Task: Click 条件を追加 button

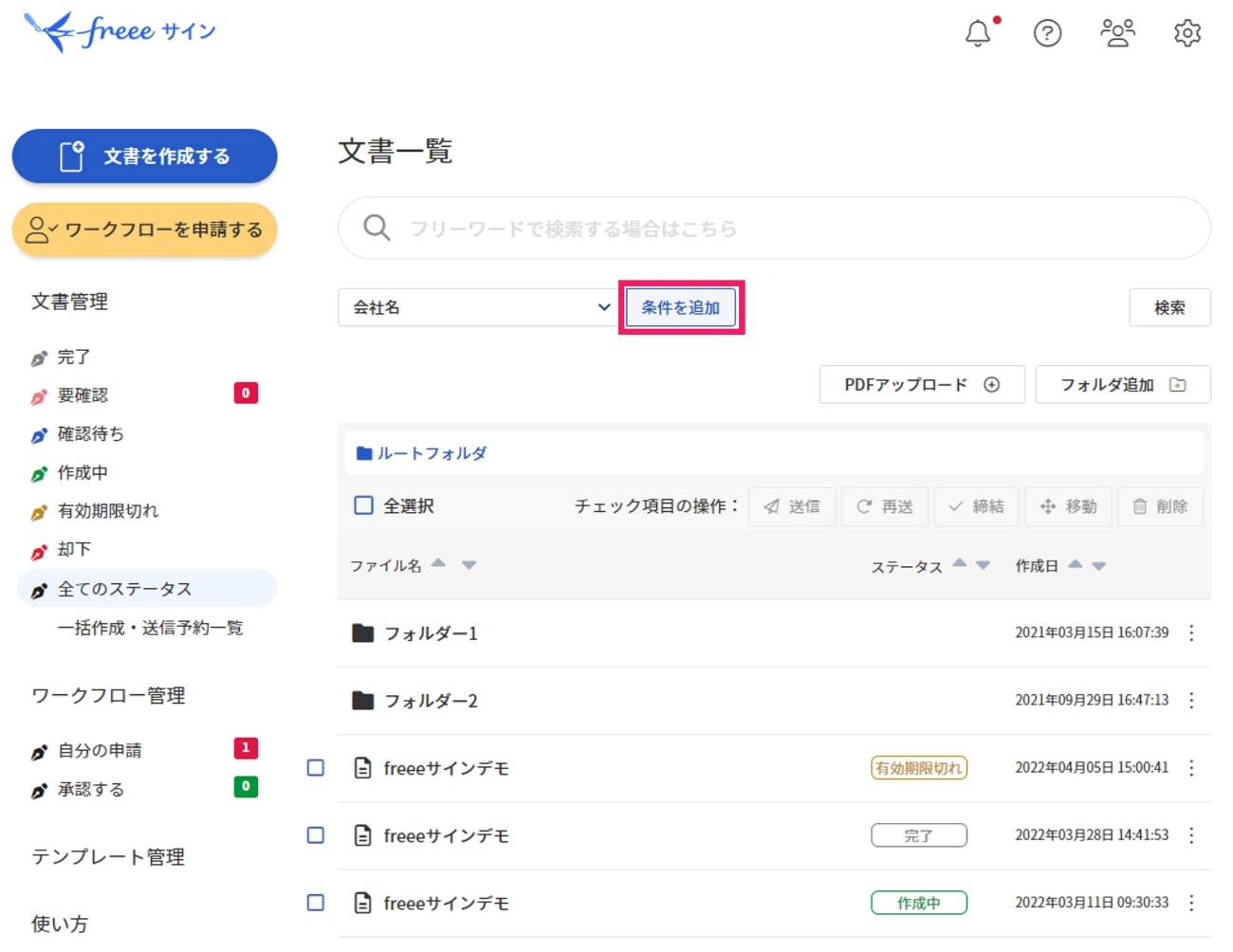Action: click(x=680, y=307)
